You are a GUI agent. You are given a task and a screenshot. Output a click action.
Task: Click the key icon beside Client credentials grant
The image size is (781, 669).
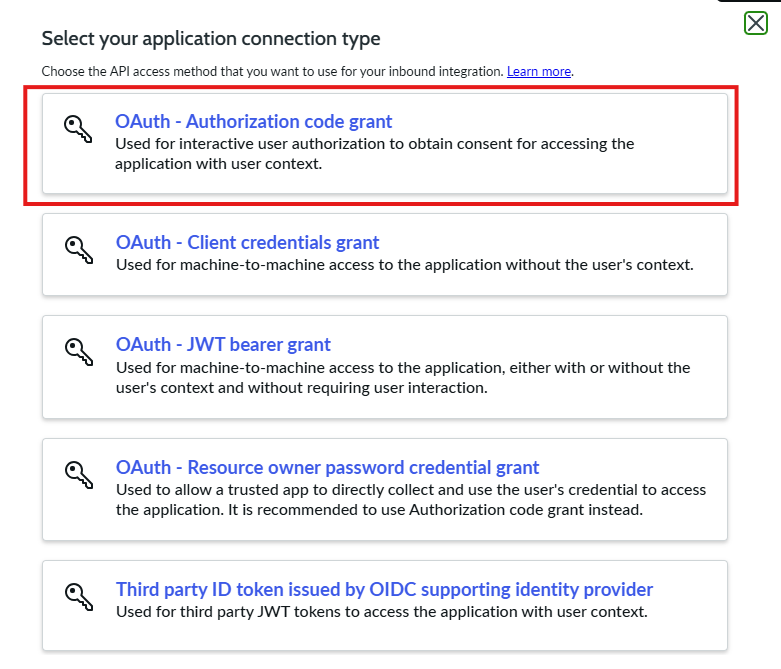coord(78,250)
